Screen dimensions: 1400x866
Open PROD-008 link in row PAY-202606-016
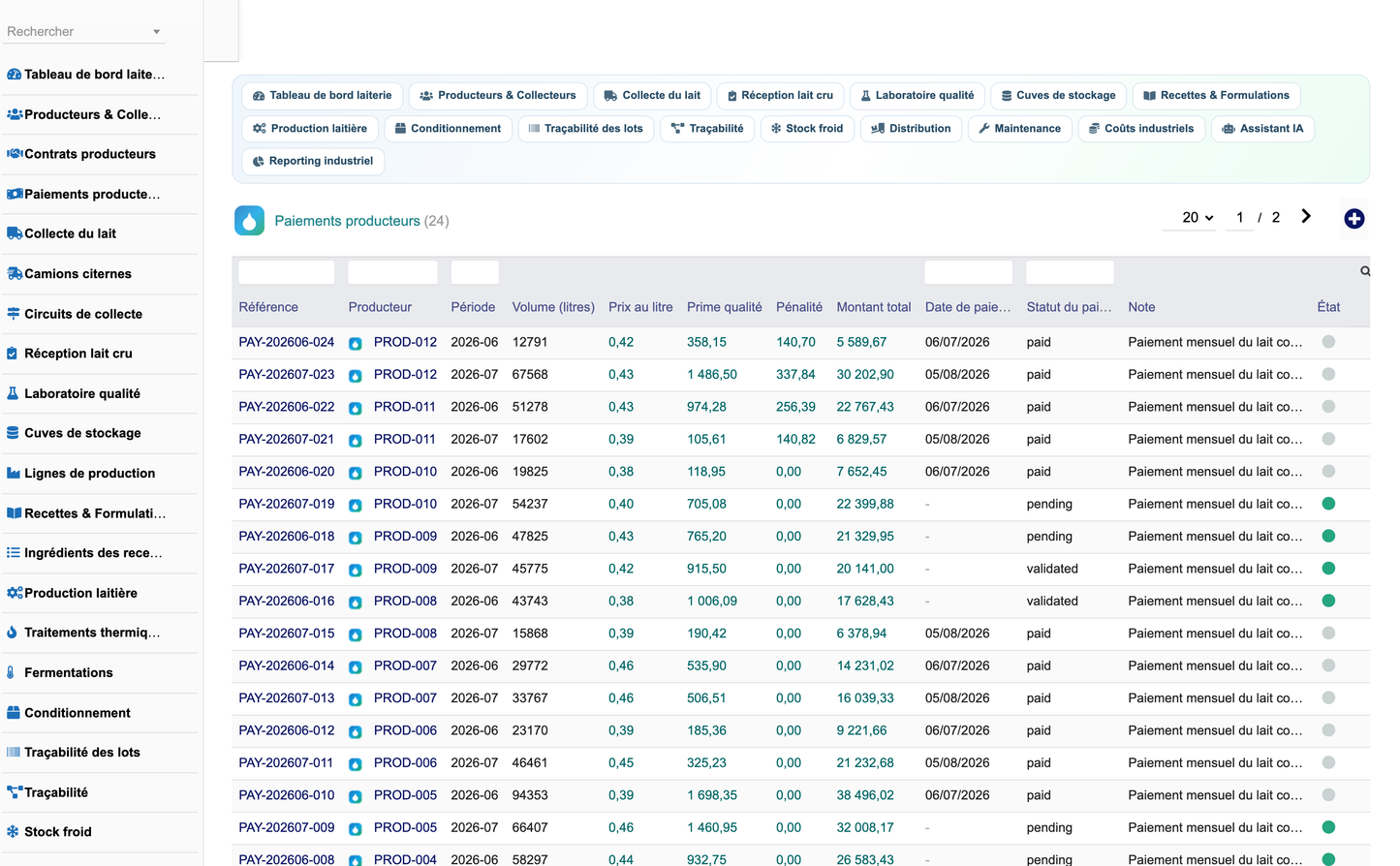pyautogui.click(x=405, y=601)
